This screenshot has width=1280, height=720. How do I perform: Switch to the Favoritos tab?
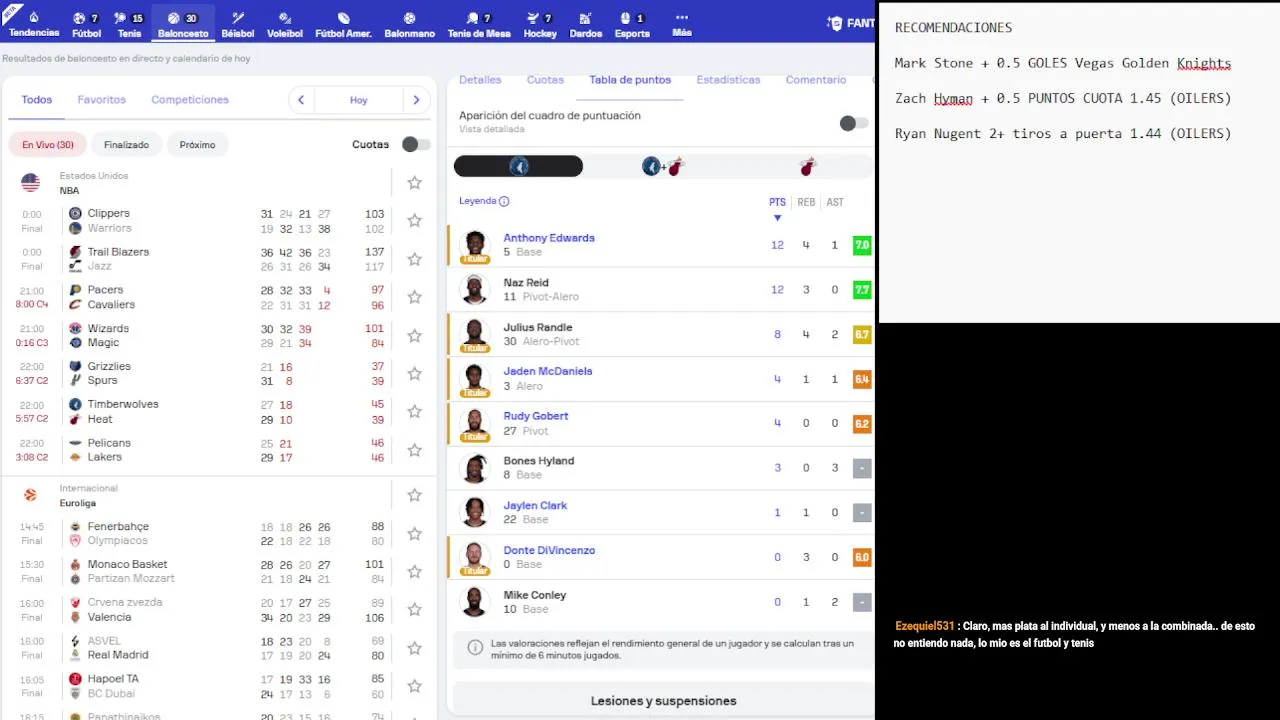click(102, 100)
